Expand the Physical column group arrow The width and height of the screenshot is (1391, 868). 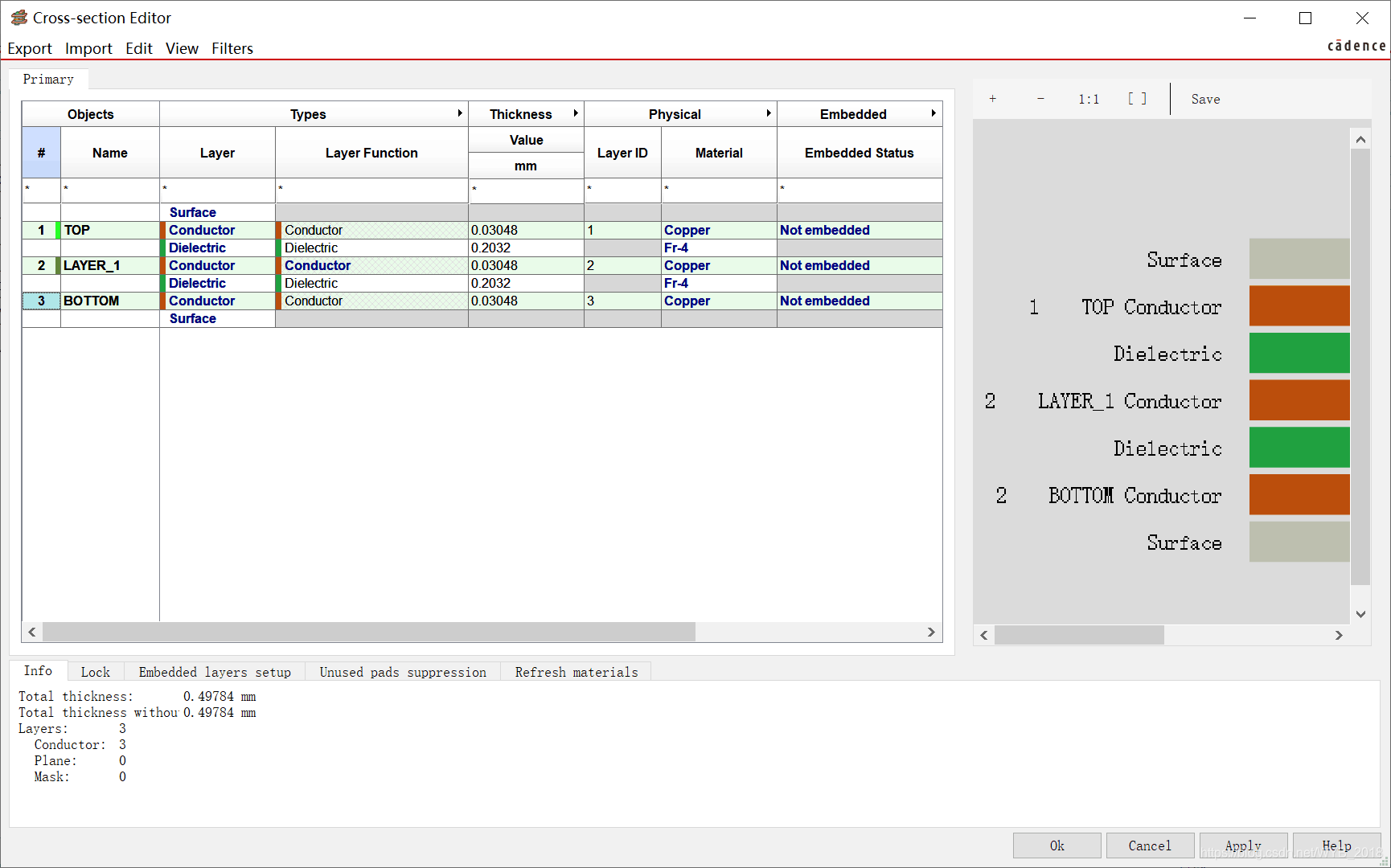click(769, 113)
